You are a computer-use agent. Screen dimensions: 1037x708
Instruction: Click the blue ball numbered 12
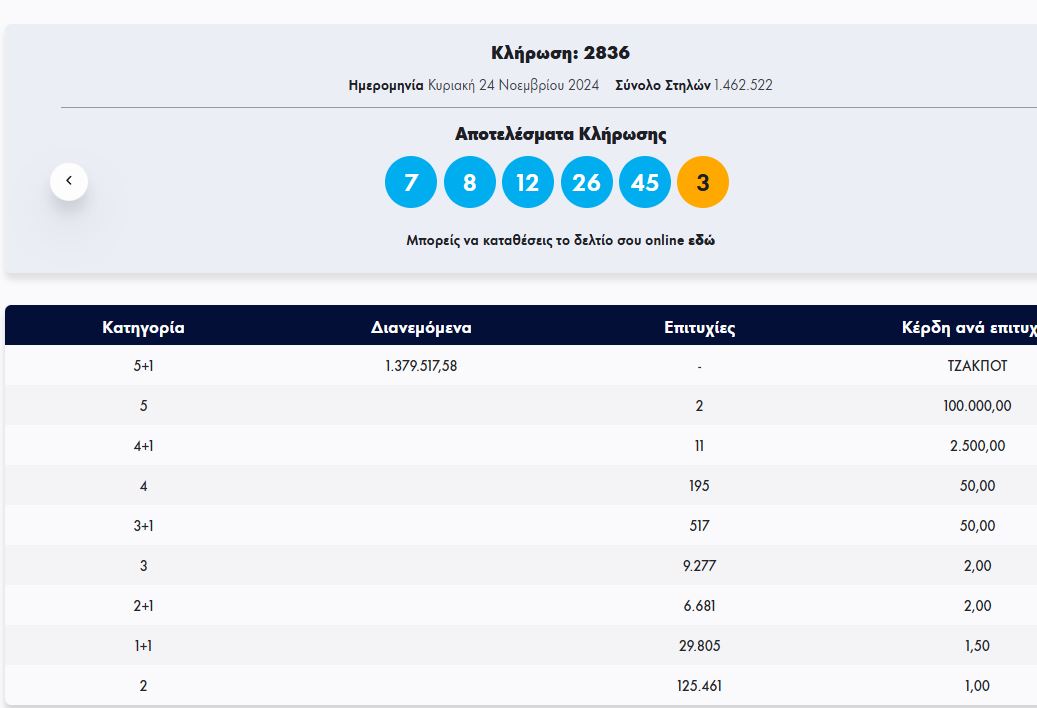pyautogui.click(x=528, y=182)
